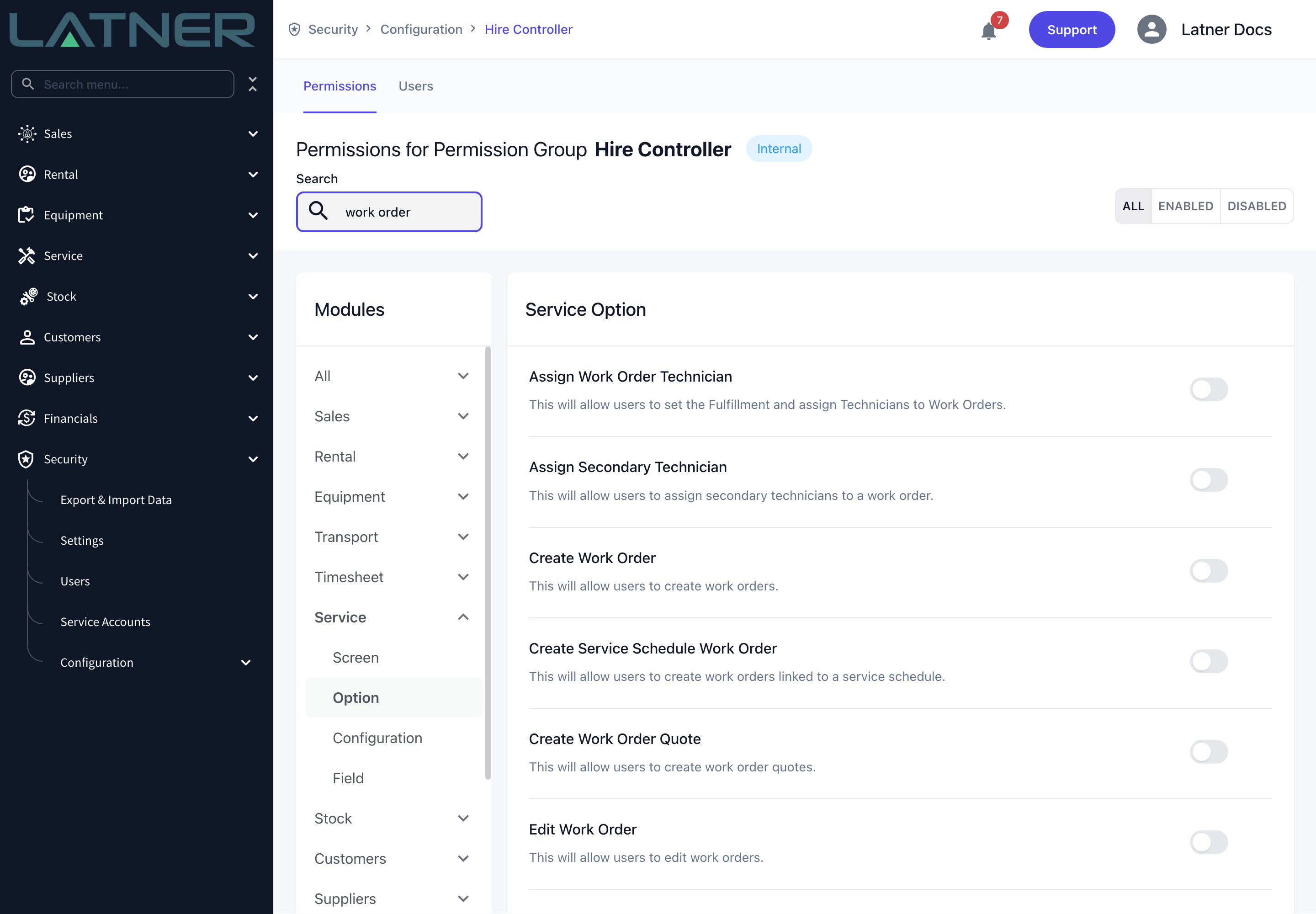Click the Sales sidebar icon

point(27,133)
